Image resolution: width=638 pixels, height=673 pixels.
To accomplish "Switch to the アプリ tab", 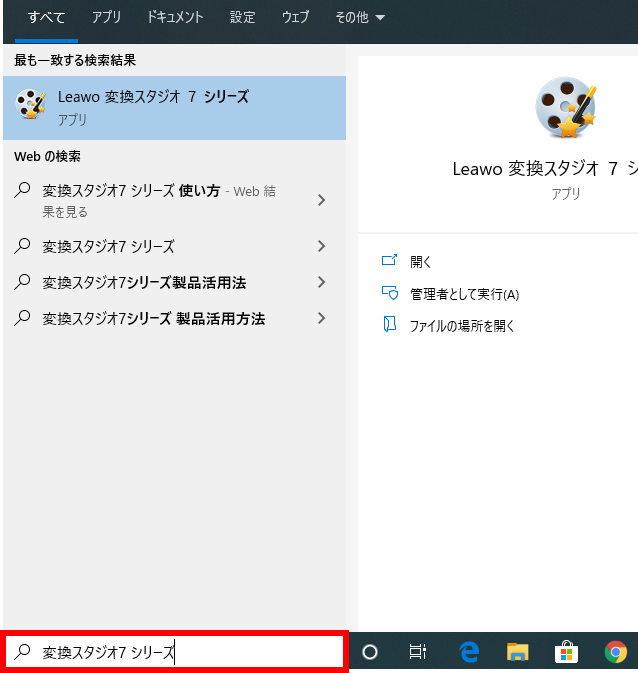I will coord(106,17).
